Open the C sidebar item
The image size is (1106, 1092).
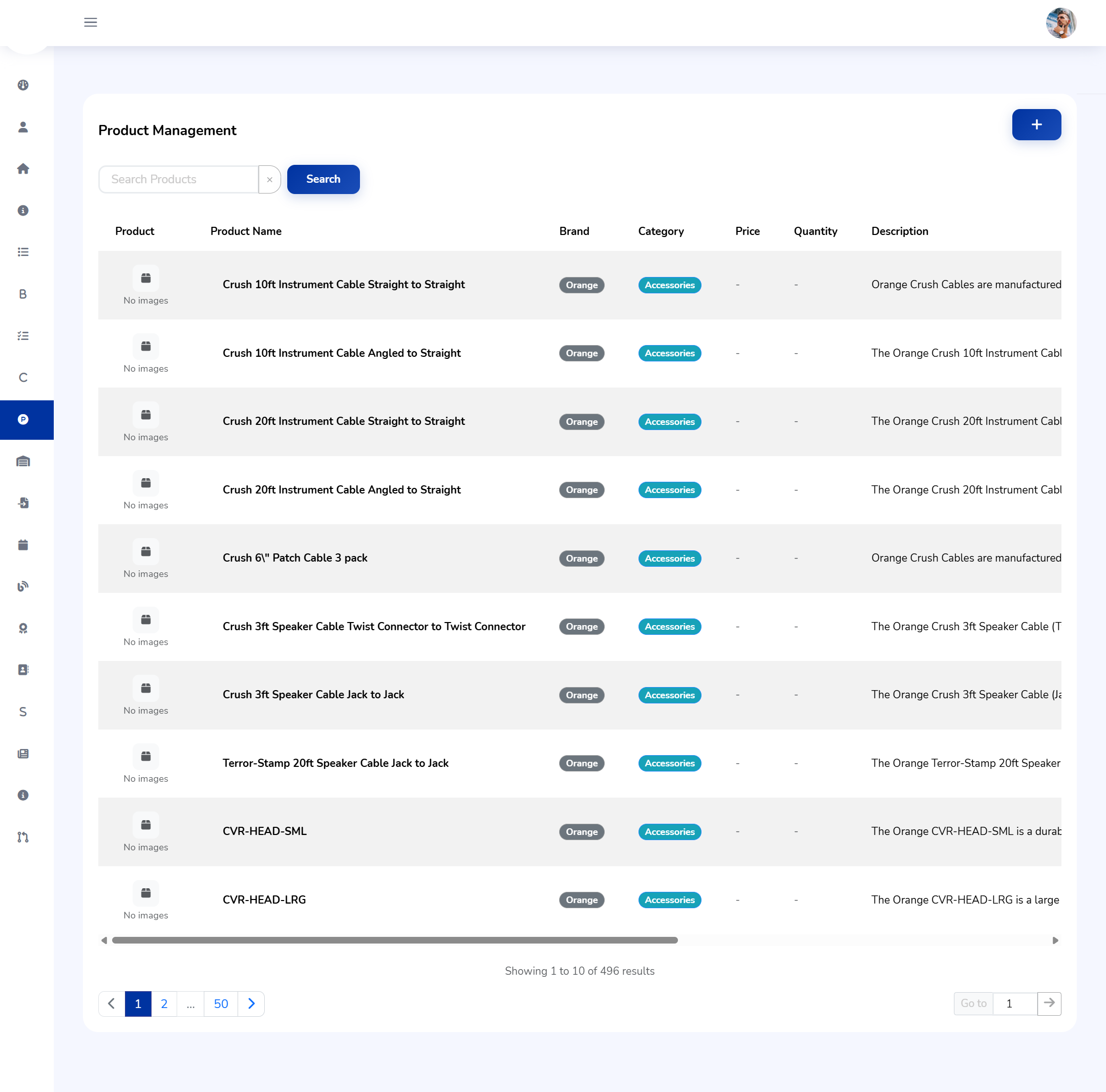click(23, 377)
